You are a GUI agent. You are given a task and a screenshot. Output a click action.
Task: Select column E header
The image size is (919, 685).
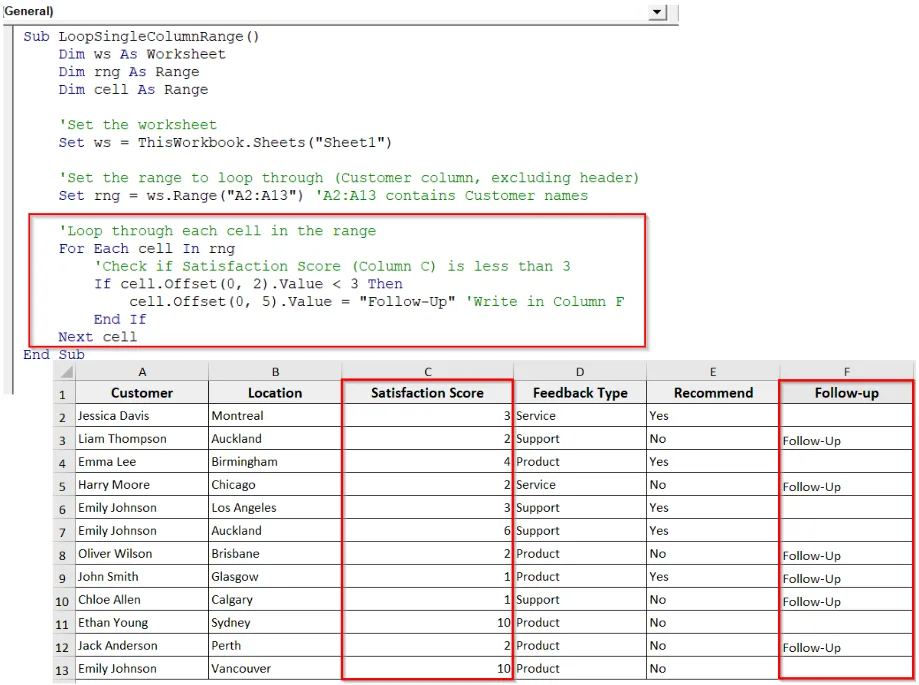pos(713,372)
